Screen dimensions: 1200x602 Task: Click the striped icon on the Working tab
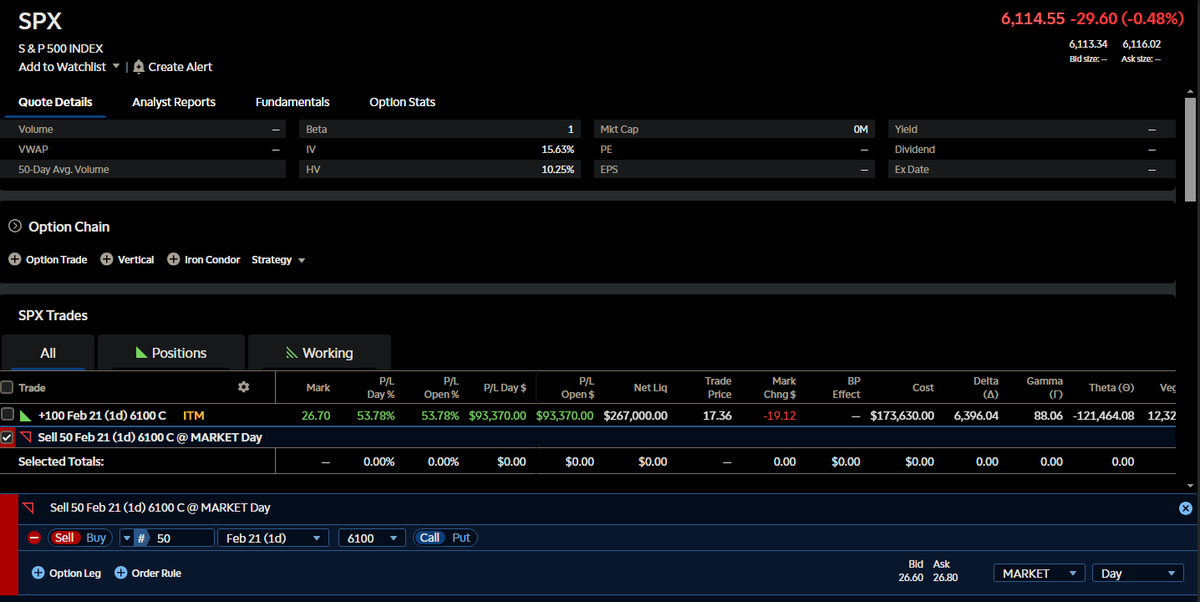tap(291, 353)
